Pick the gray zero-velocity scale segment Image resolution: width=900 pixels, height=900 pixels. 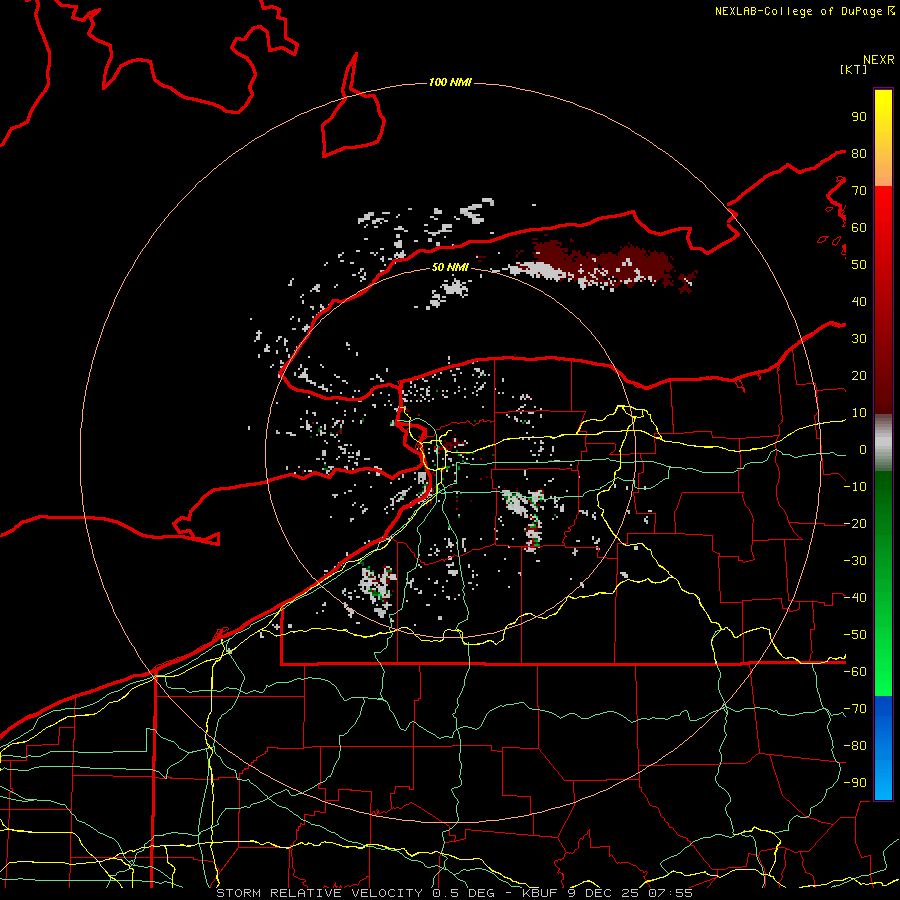point(883,442)
